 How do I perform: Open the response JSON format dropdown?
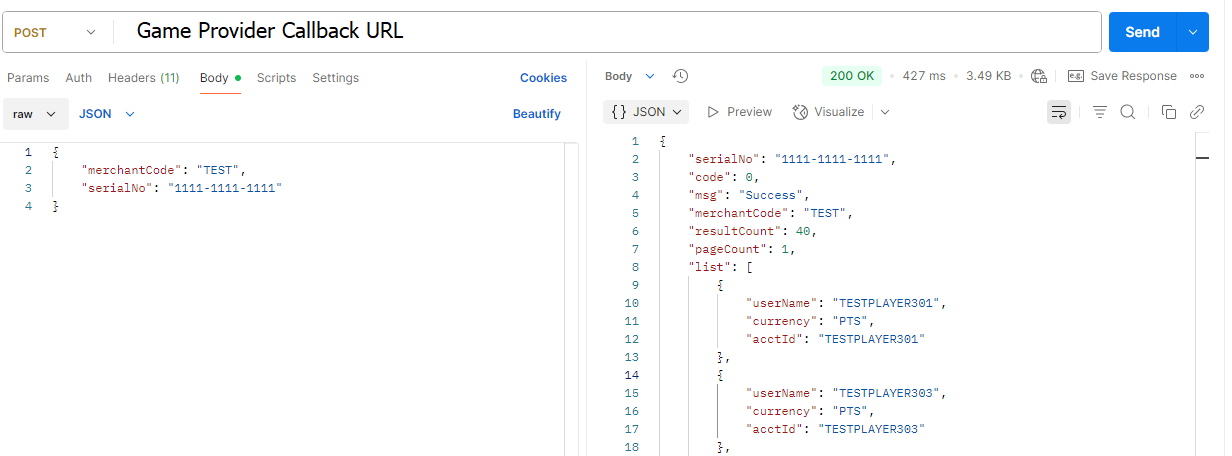click(647, 112)
